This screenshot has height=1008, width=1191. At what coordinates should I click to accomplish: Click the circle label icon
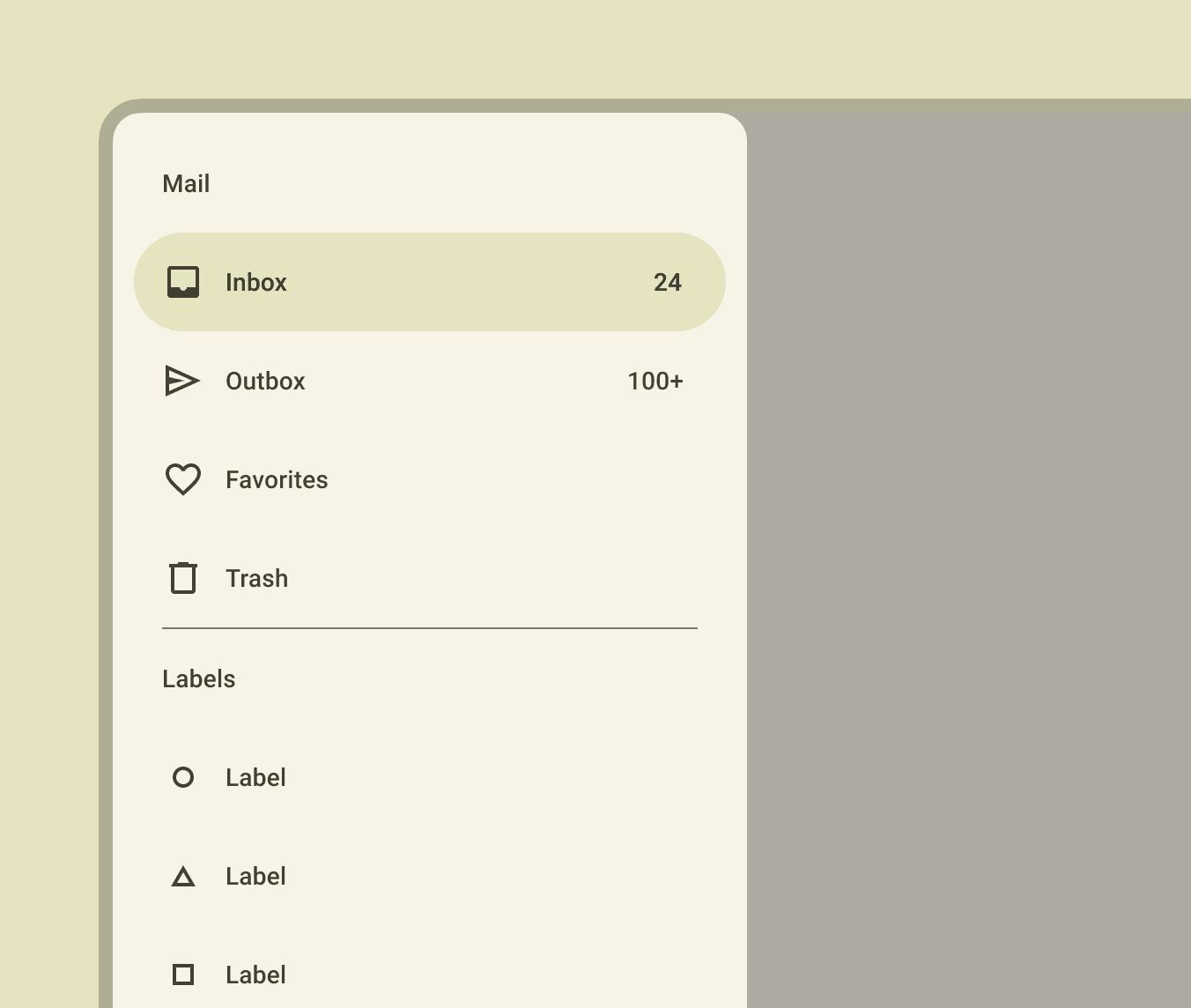click(x=183, y=777)
